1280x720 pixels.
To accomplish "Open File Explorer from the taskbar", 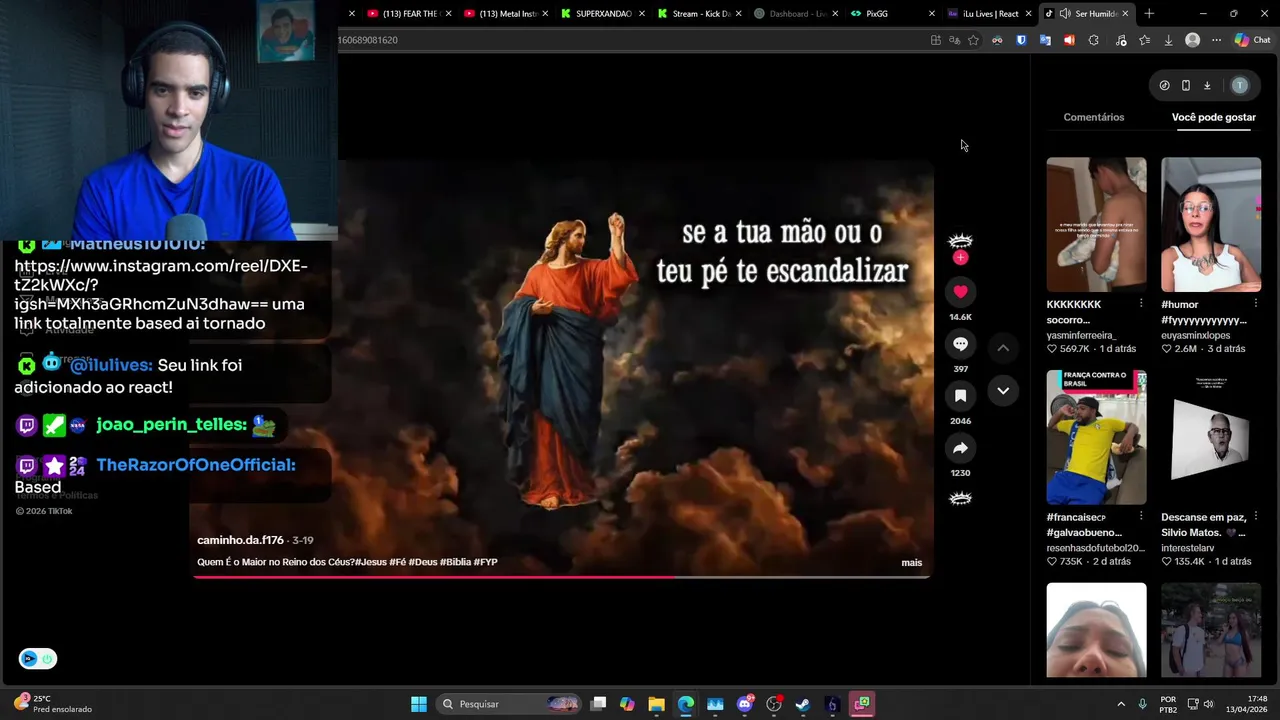I will click(x=656, y=704).
